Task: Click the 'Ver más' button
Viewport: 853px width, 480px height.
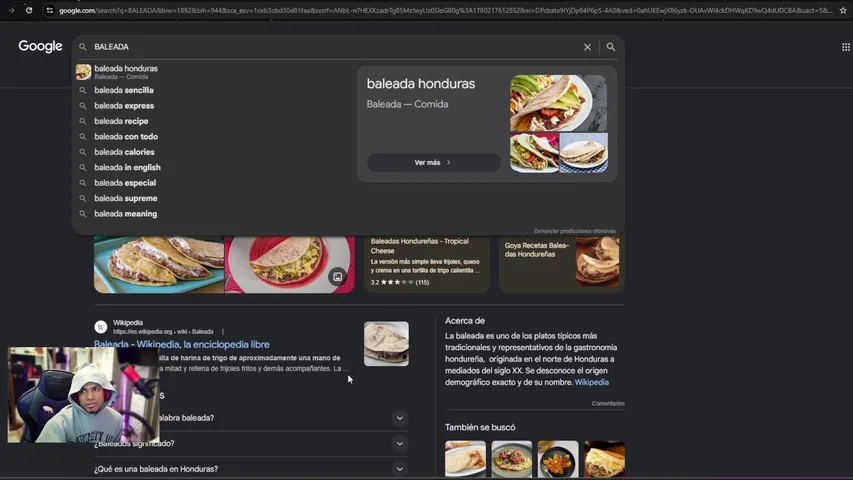Action: click(434, 162)
